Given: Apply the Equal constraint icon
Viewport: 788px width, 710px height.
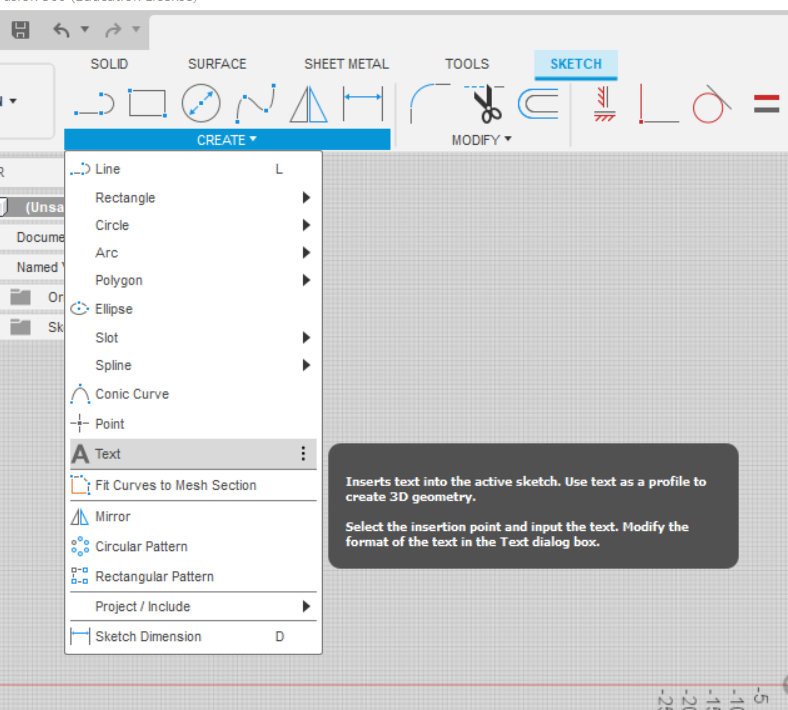Looking at the screenshot, I should [766, 104].
